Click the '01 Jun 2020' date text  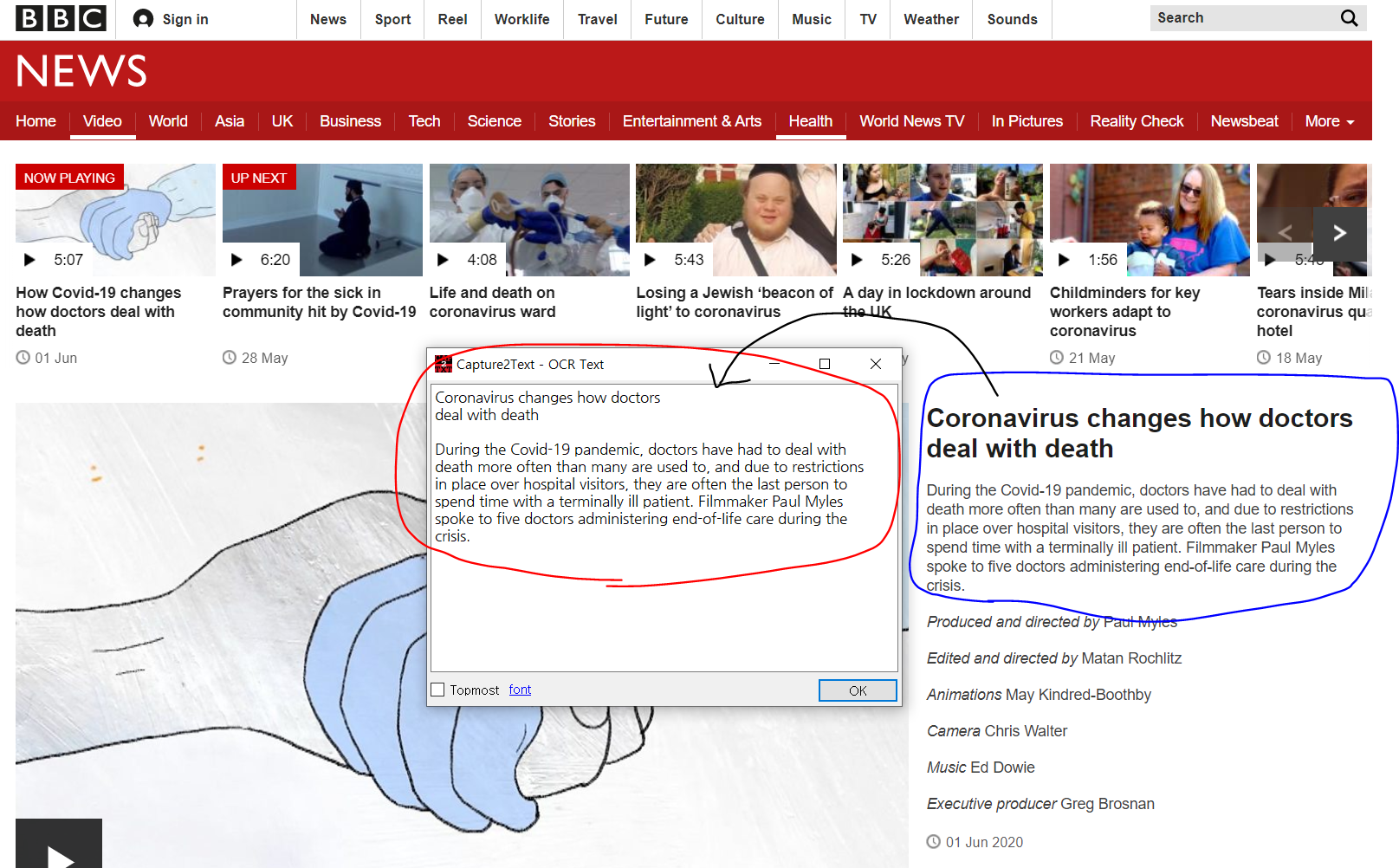984,842
